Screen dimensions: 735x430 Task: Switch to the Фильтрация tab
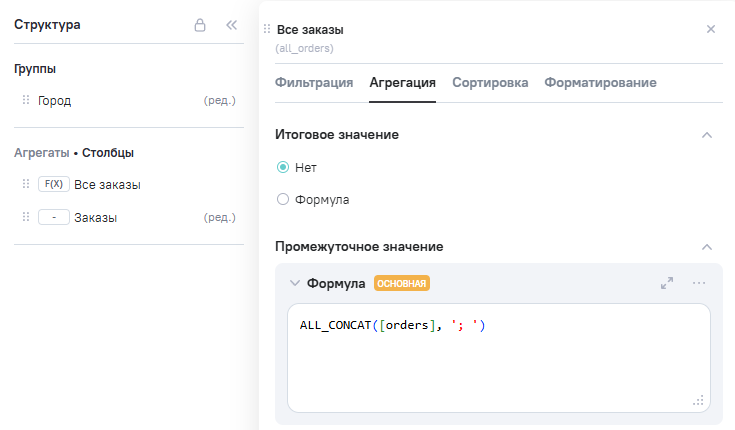point(313,83)
